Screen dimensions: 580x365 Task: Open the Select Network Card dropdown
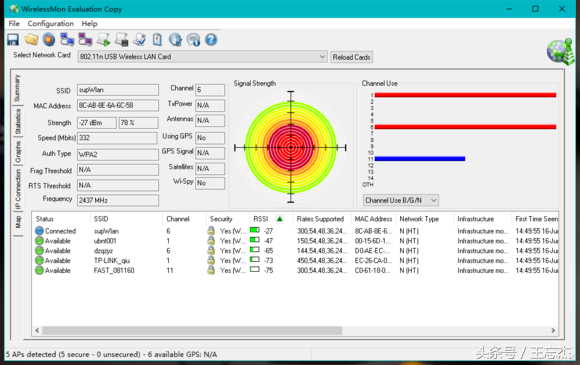click(x=202, y=57)
